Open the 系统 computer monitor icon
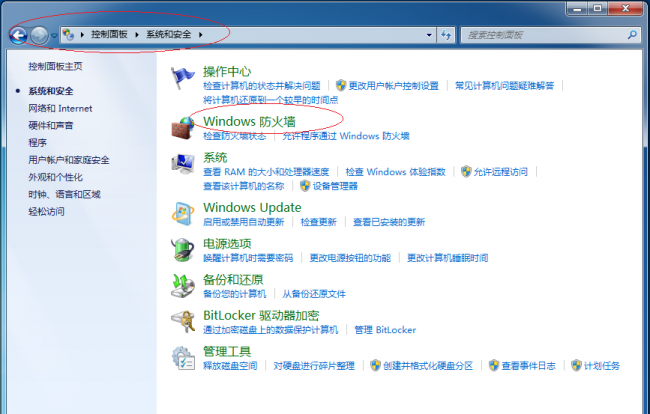 (183, 164)
